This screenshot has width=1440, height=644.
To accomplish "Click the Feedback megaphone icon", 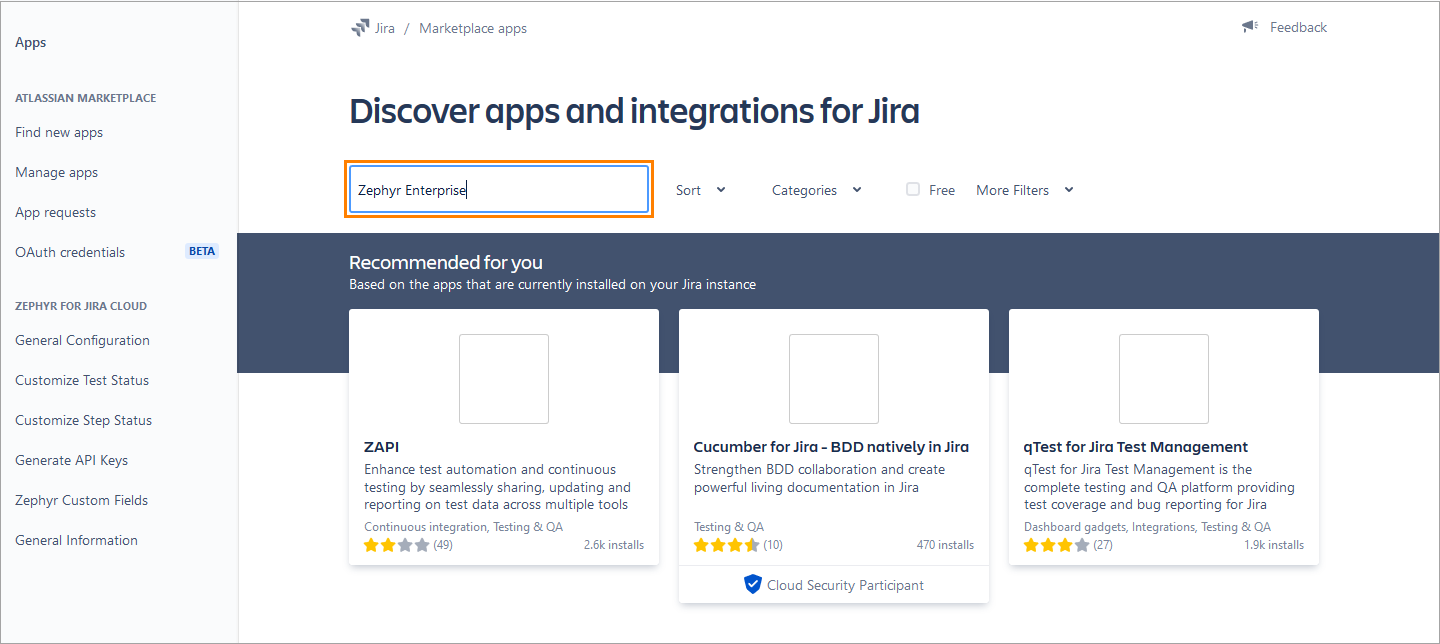I will pyautogui.click(x=1250, y=27).
